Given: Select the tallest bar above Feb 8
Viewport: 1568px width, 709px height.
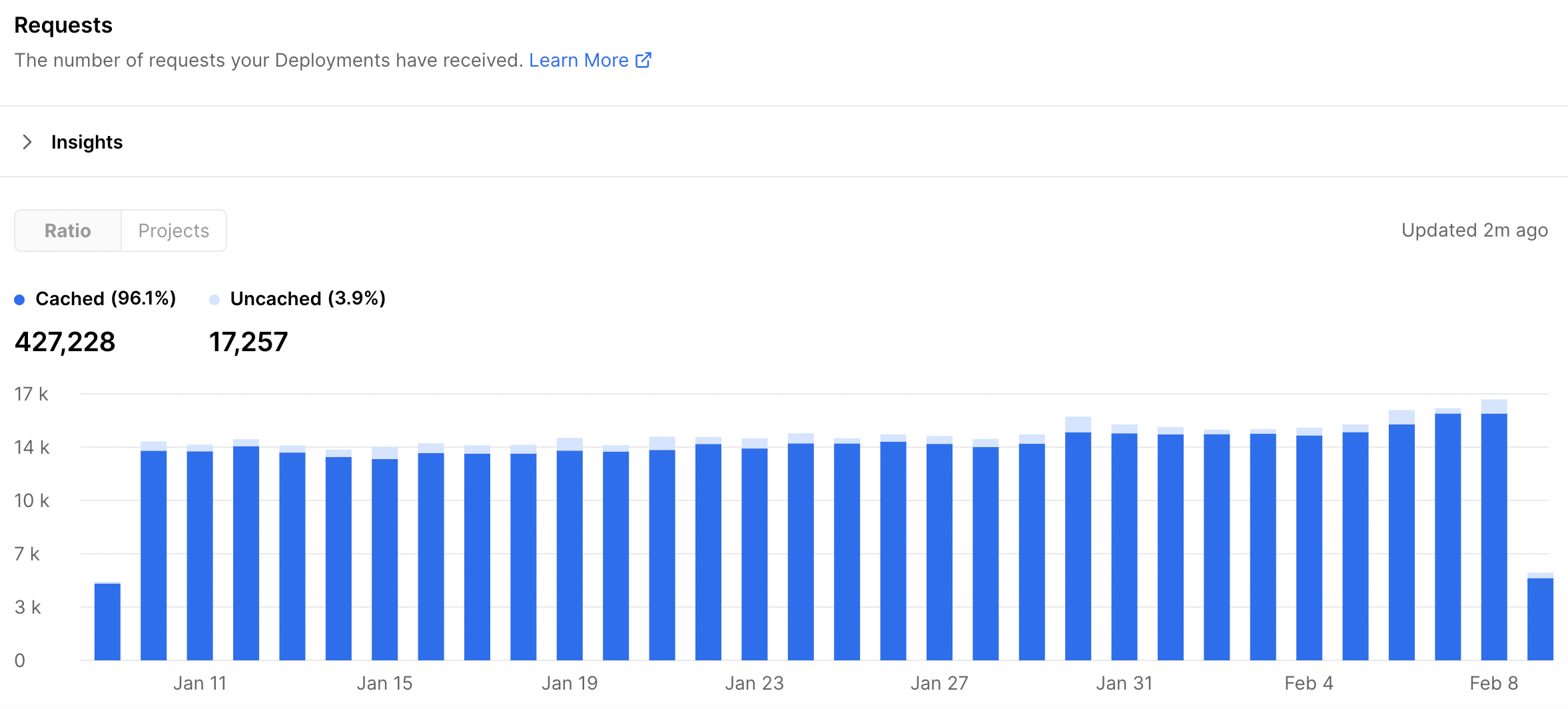Looking at the screenshot, I should tap(1494, 533).
